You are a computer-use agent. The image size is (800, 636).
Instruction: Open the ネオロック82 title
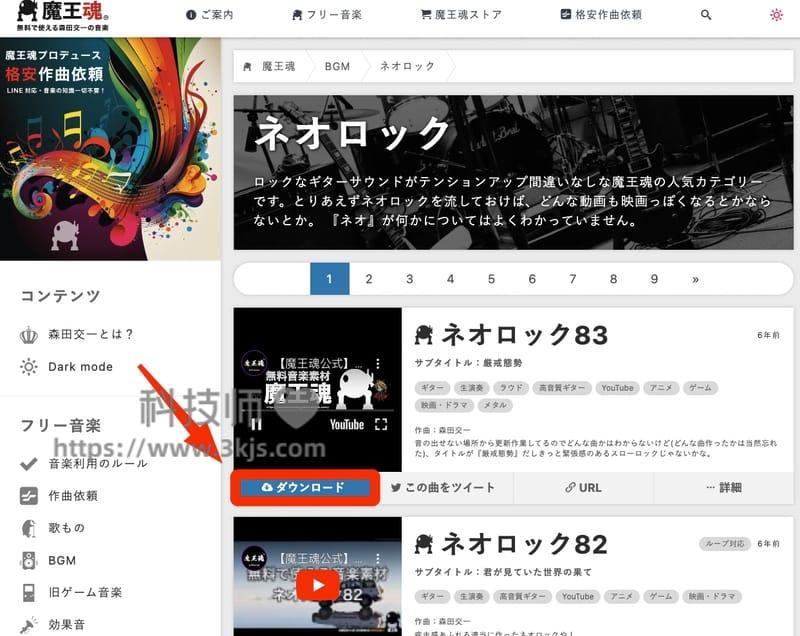click(x=525, y=544)
